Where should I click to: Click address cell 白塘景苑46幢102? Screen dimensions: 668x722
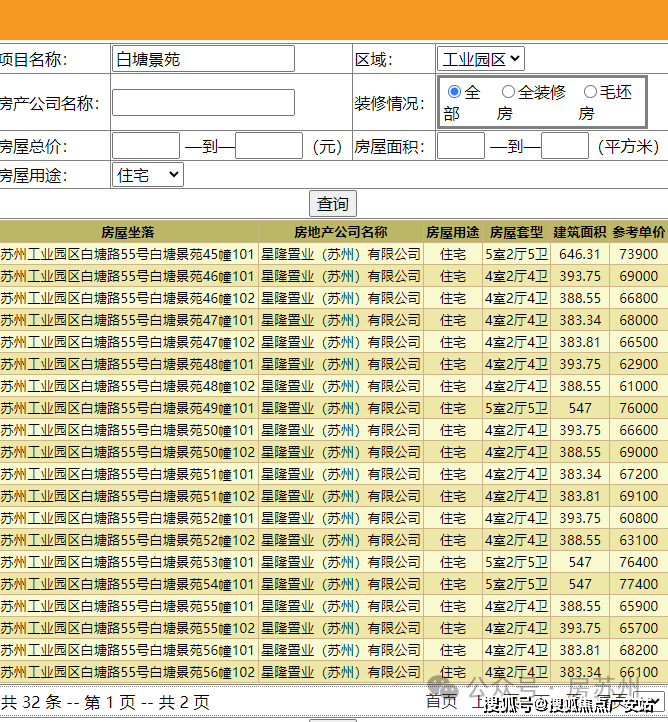tap(128, 298)
